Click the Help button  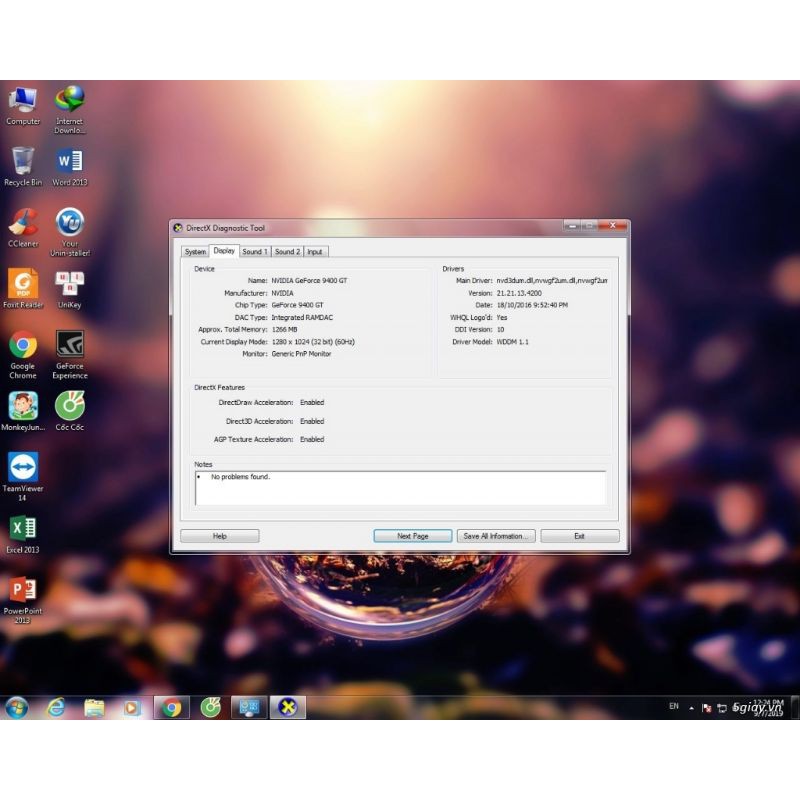coord(220,536)
